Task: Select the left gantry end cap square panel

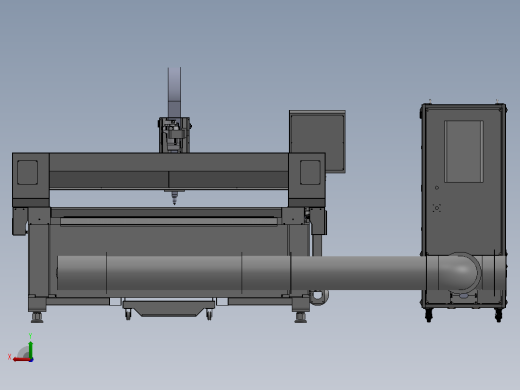Action: [x=27, y=172]
